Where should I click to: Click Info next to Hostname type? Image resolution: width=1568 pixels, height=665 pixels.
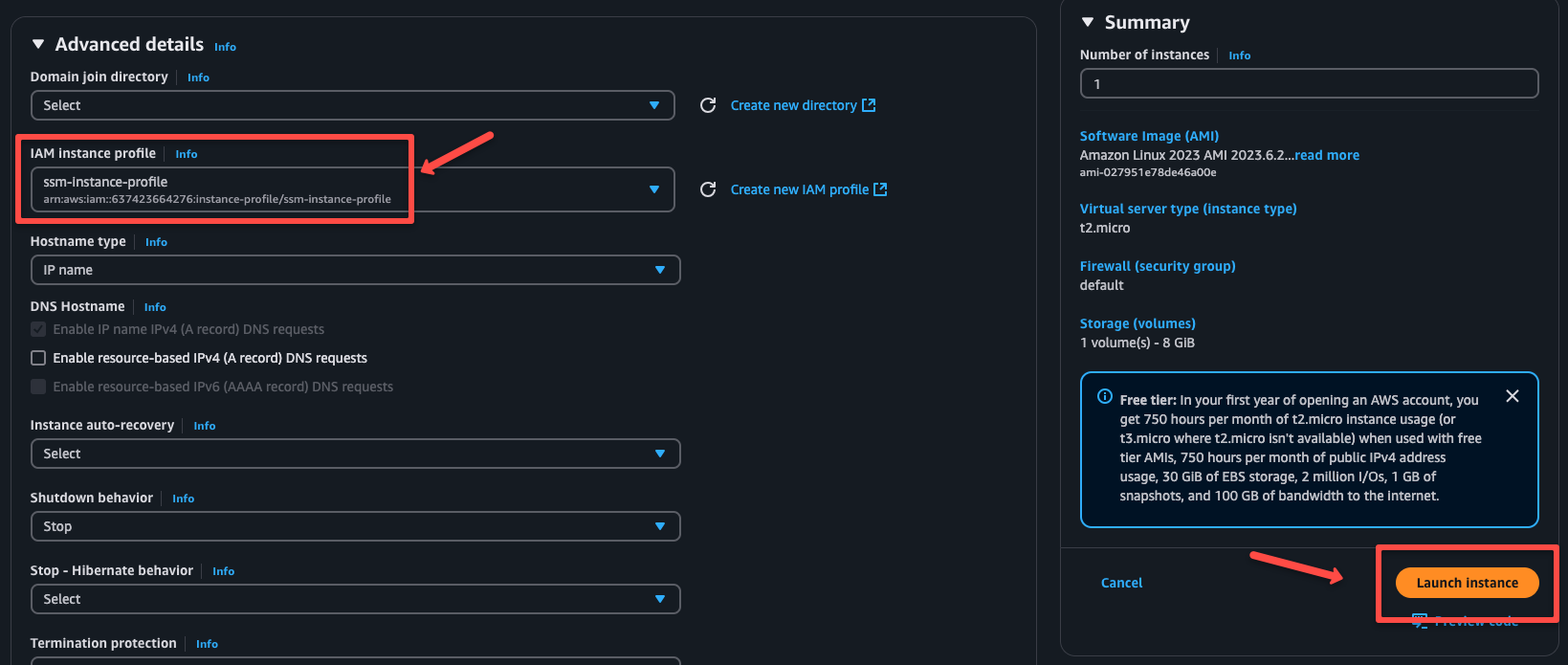point(156,242)
